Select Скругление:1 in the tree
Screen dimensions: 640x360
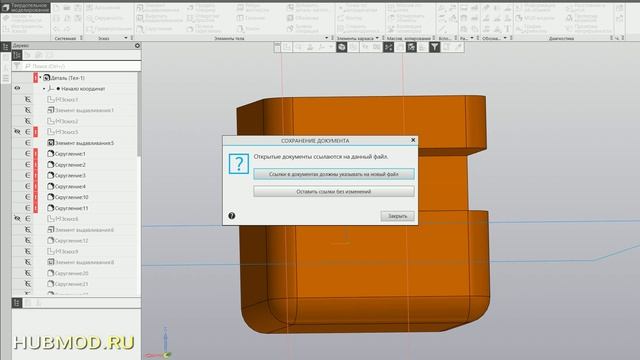coord(67,154)
